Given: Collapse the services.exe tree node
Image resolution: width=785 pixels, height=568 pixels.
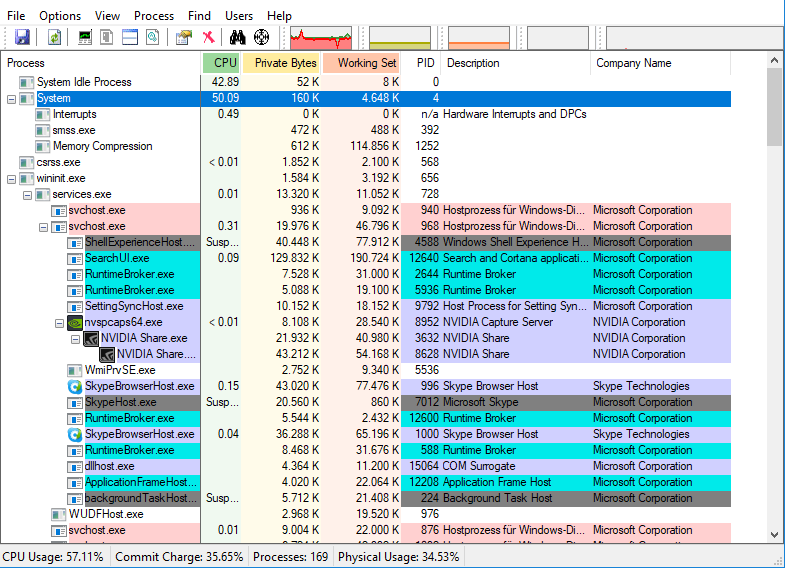Looking at the screenshot, I should point(27,195).
